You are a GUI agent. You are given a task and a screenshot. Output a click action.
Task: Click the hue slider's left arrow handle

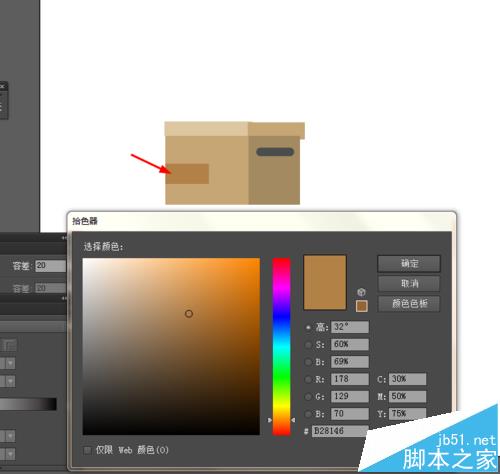coord(270,420)
